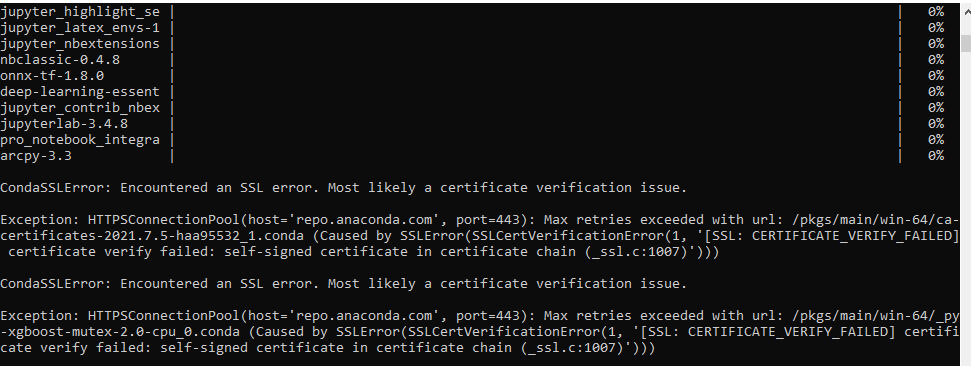Image resolution: width=971 pixels, height=366 pixels.
Task: Click the 0% value for jupyter_nbextensions
Action: click(x=936, y=44)
